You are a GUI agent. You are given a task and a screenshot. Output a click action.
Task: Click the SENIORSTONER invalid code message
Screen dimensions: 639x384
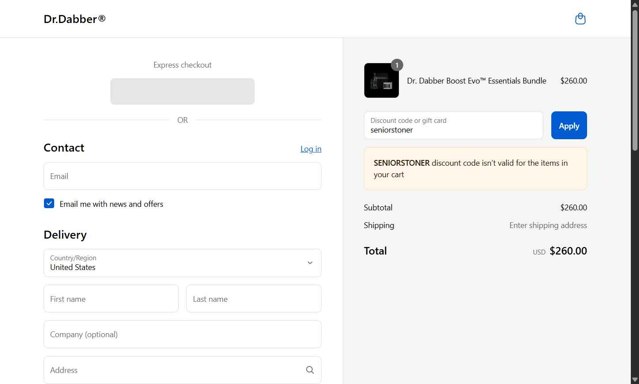tap(476, 169)
